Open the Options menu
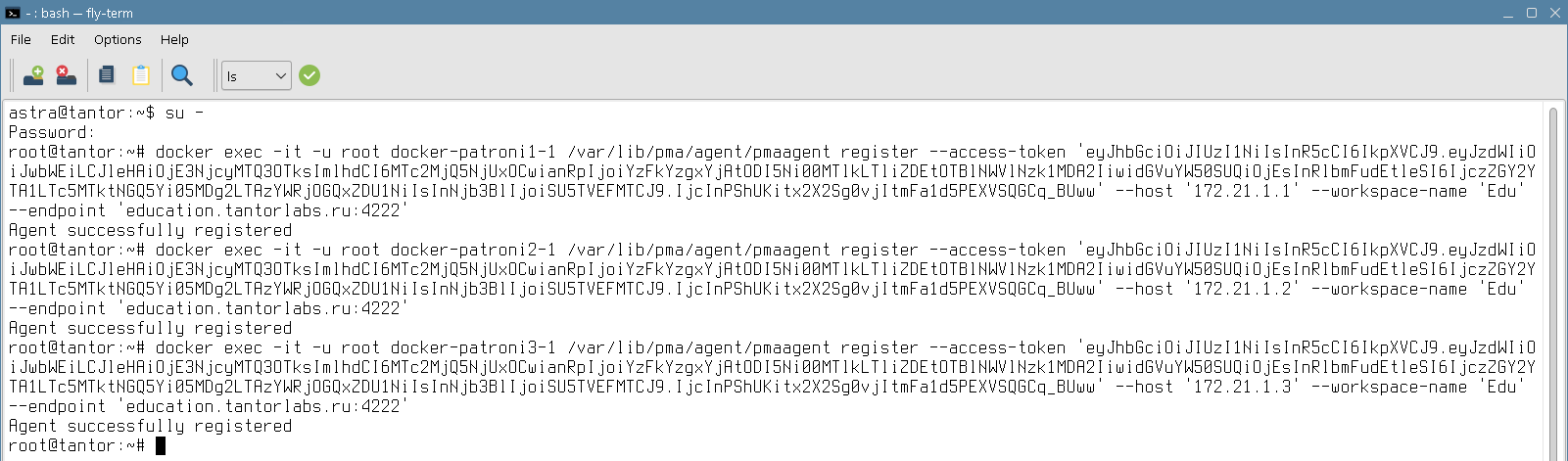This screenshot has height=461, width=1568. tap(118, 39)
